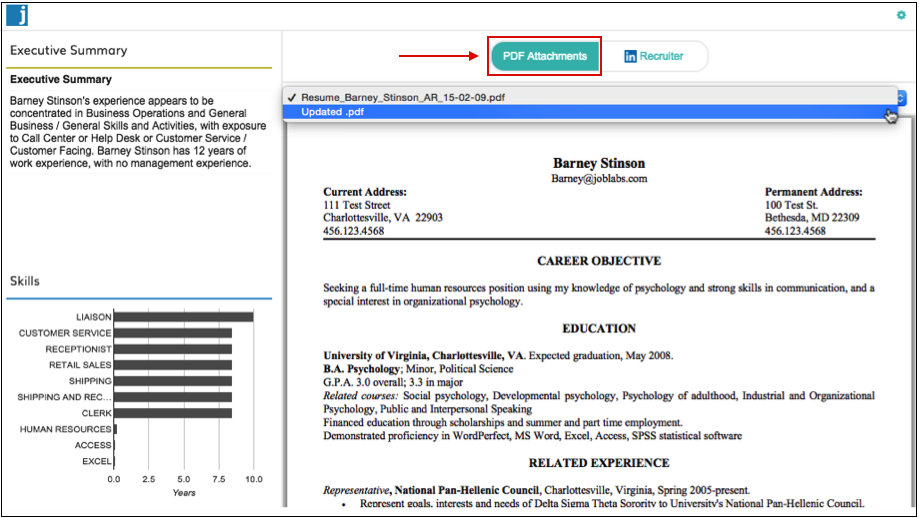The height and width of the screenshot is (518, 919).
Task: Click the attachment dropdown arrow button
Action: 901,98
